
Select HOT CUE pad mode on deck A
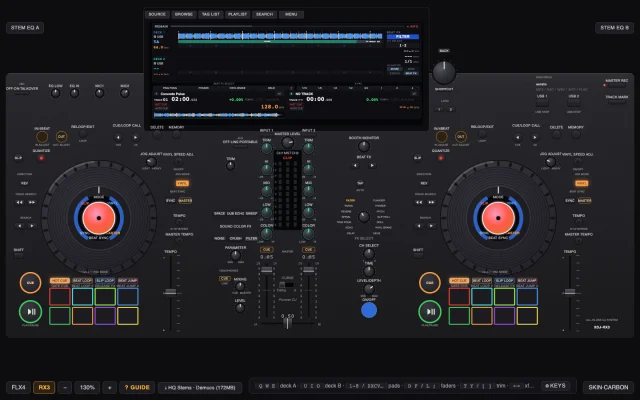coord(60,281)
